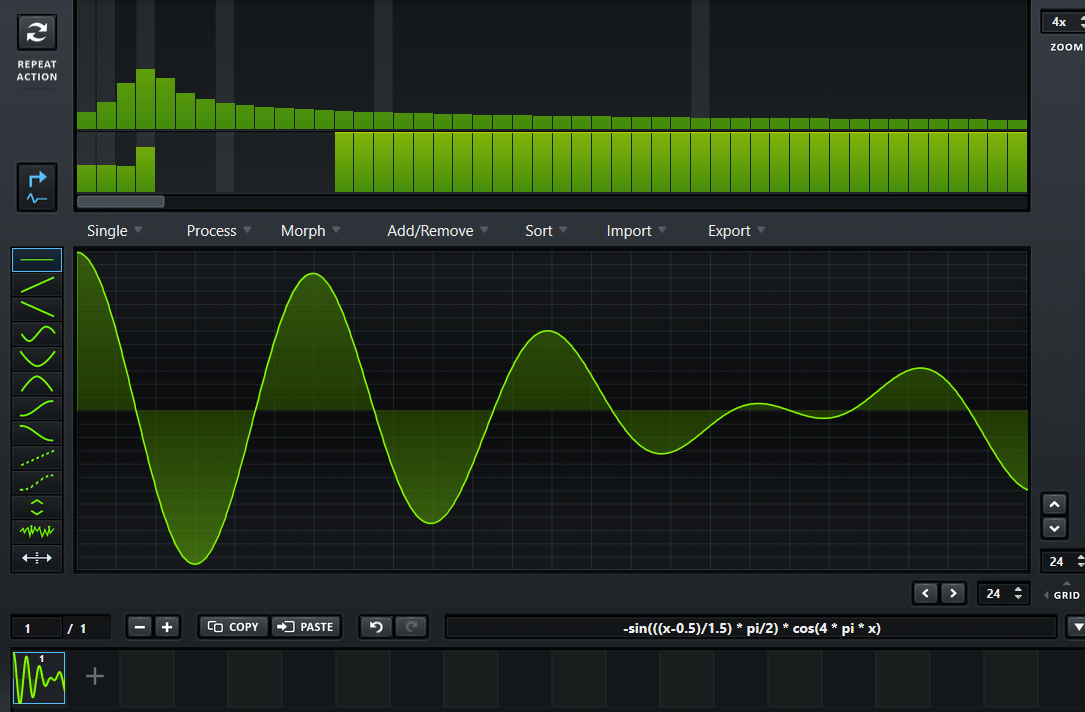The image size is (1085, 712).
Task: Adjust the horizontal grid 24 stepper
Action: (1018, 593)
